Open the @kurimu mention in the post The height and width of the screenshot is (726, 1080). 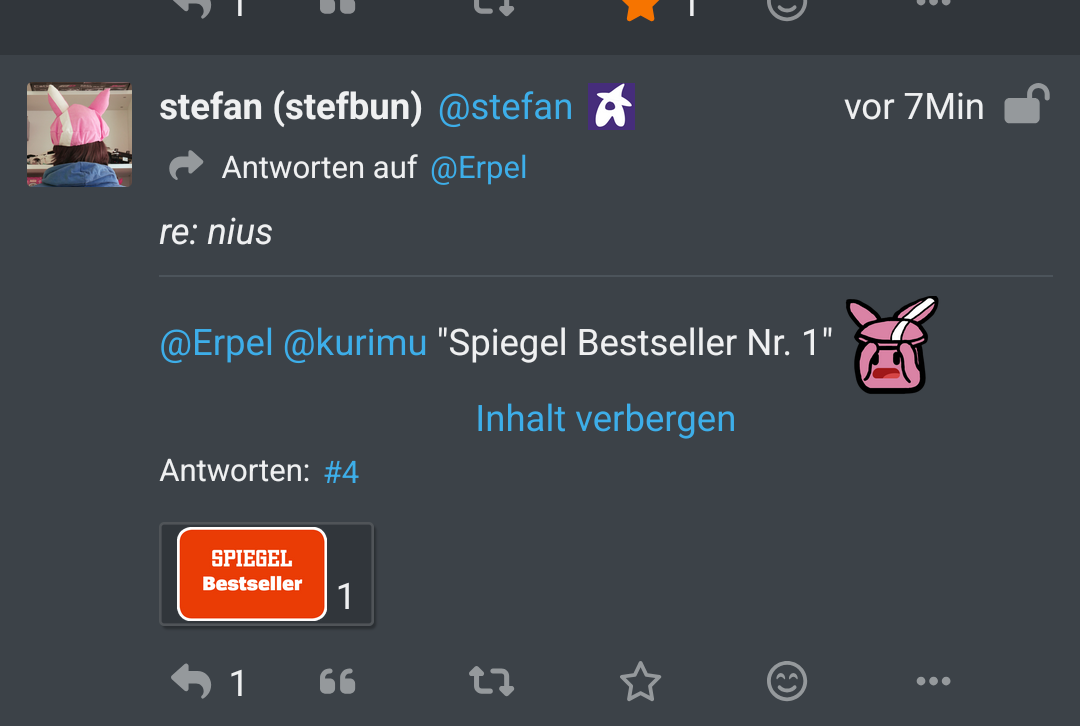[x=355, y=343]
